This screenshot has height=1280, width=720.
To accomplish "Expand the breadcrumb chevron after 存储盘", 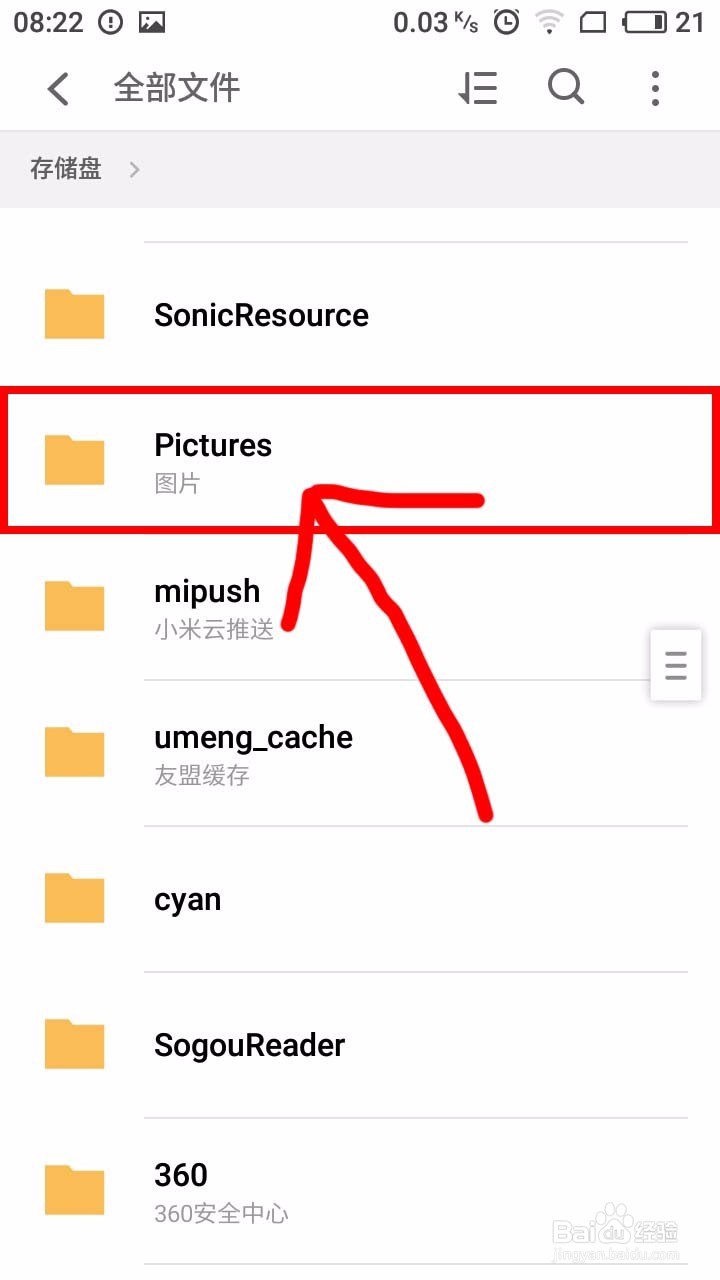I will pyautogui.click(x=134, y=170).
